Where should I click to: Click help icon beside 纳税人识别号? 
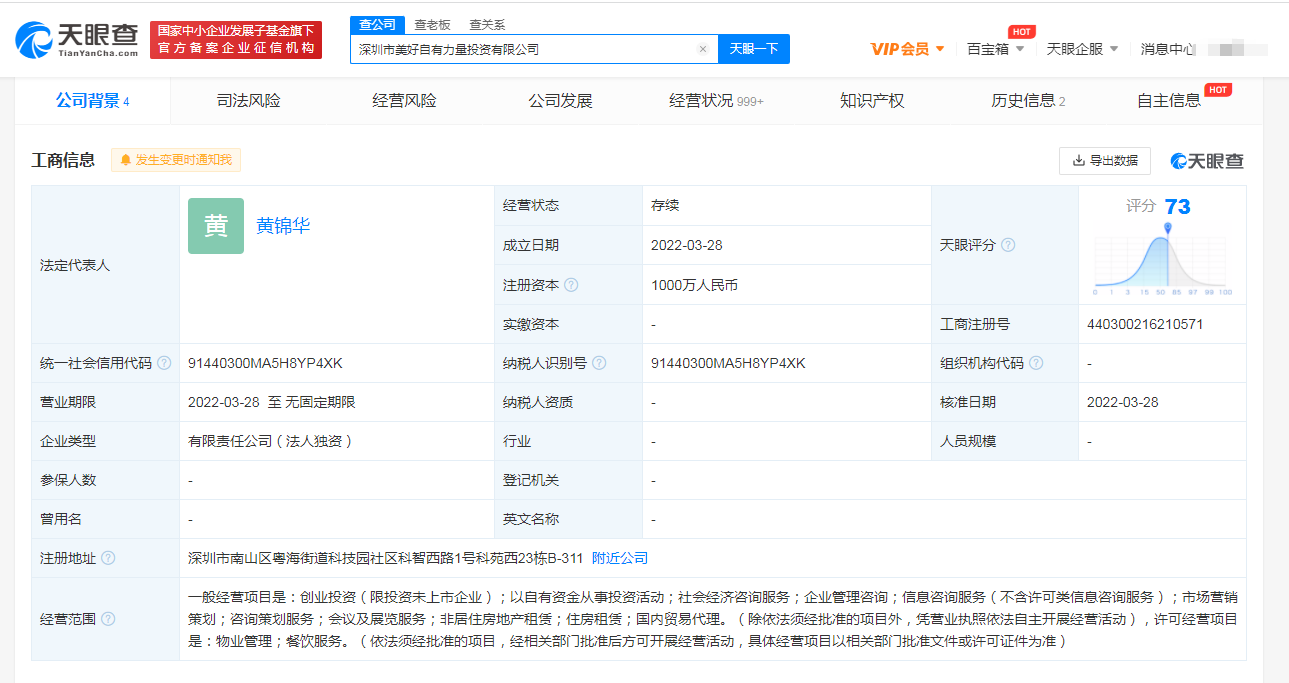pyautogui.click(x=599, y=363)
